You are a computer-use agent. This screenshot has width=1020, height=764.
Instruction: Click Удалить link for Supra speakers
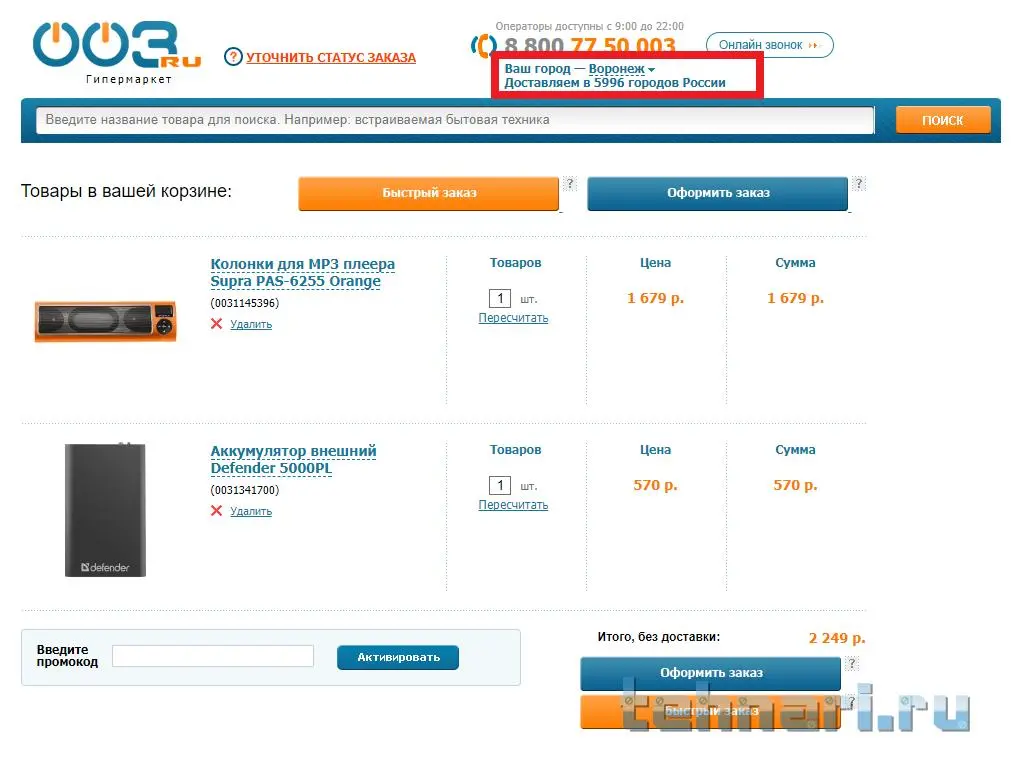pos(251,324)
